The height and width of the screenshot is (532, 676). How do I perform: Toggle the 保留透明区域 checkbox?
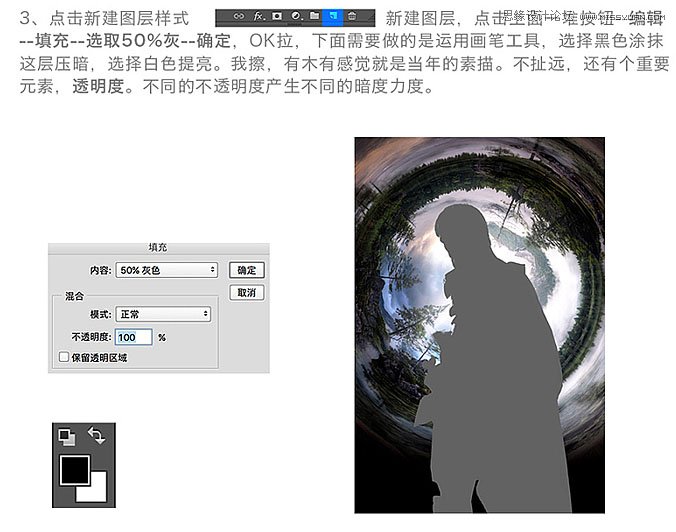[64, 357]
